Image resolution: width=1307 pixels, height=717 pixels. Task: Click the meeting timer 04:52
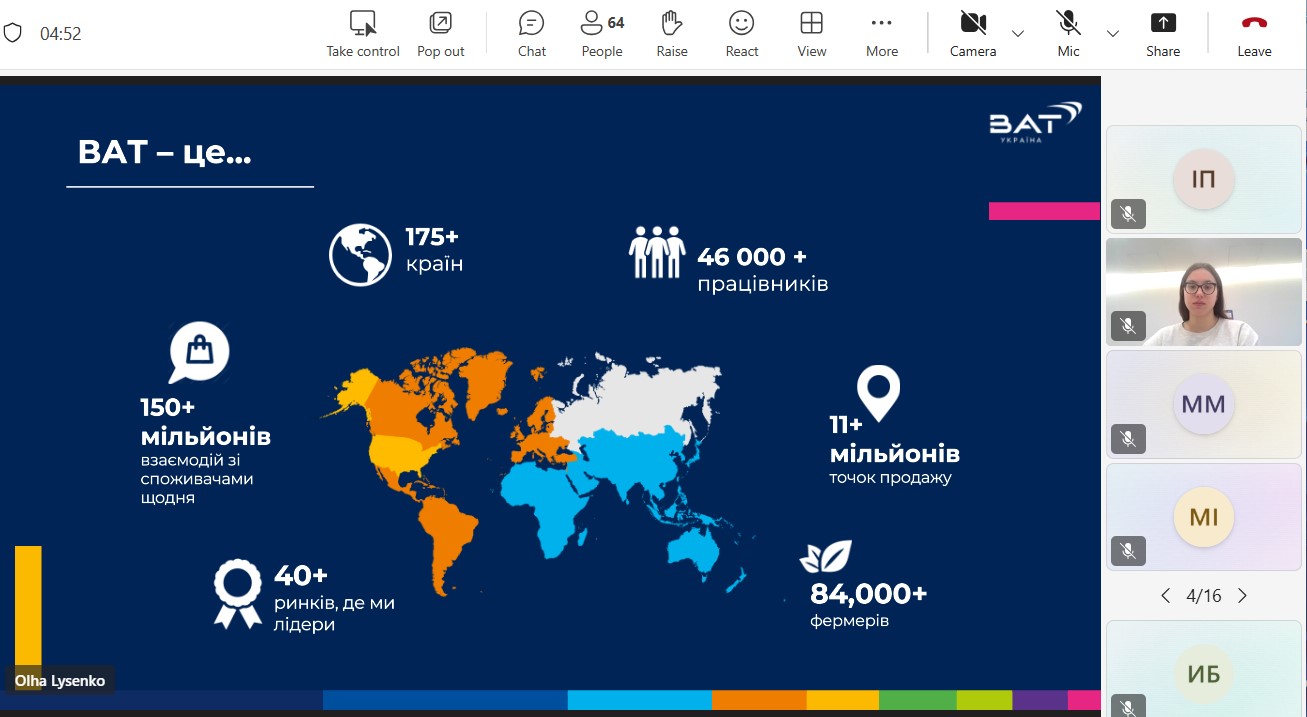pos(60,34)
